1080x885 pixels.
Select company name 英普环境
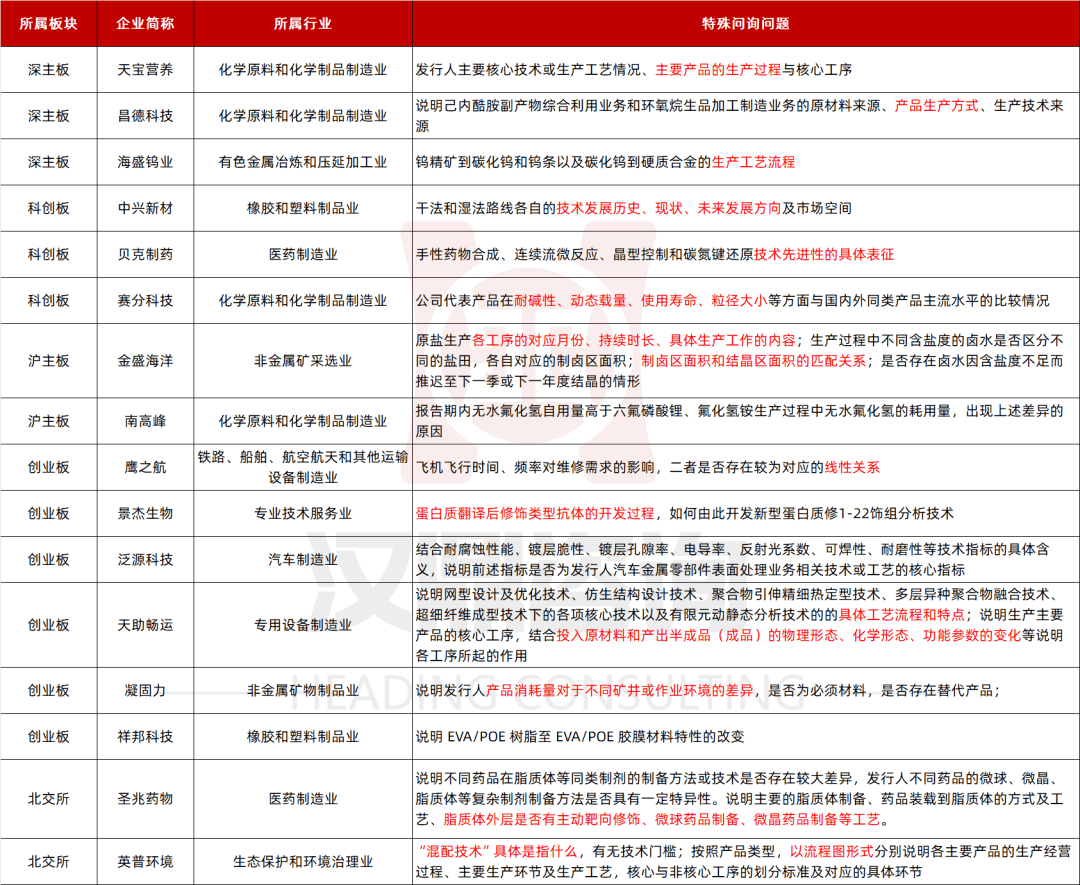[x=145, y=862]
